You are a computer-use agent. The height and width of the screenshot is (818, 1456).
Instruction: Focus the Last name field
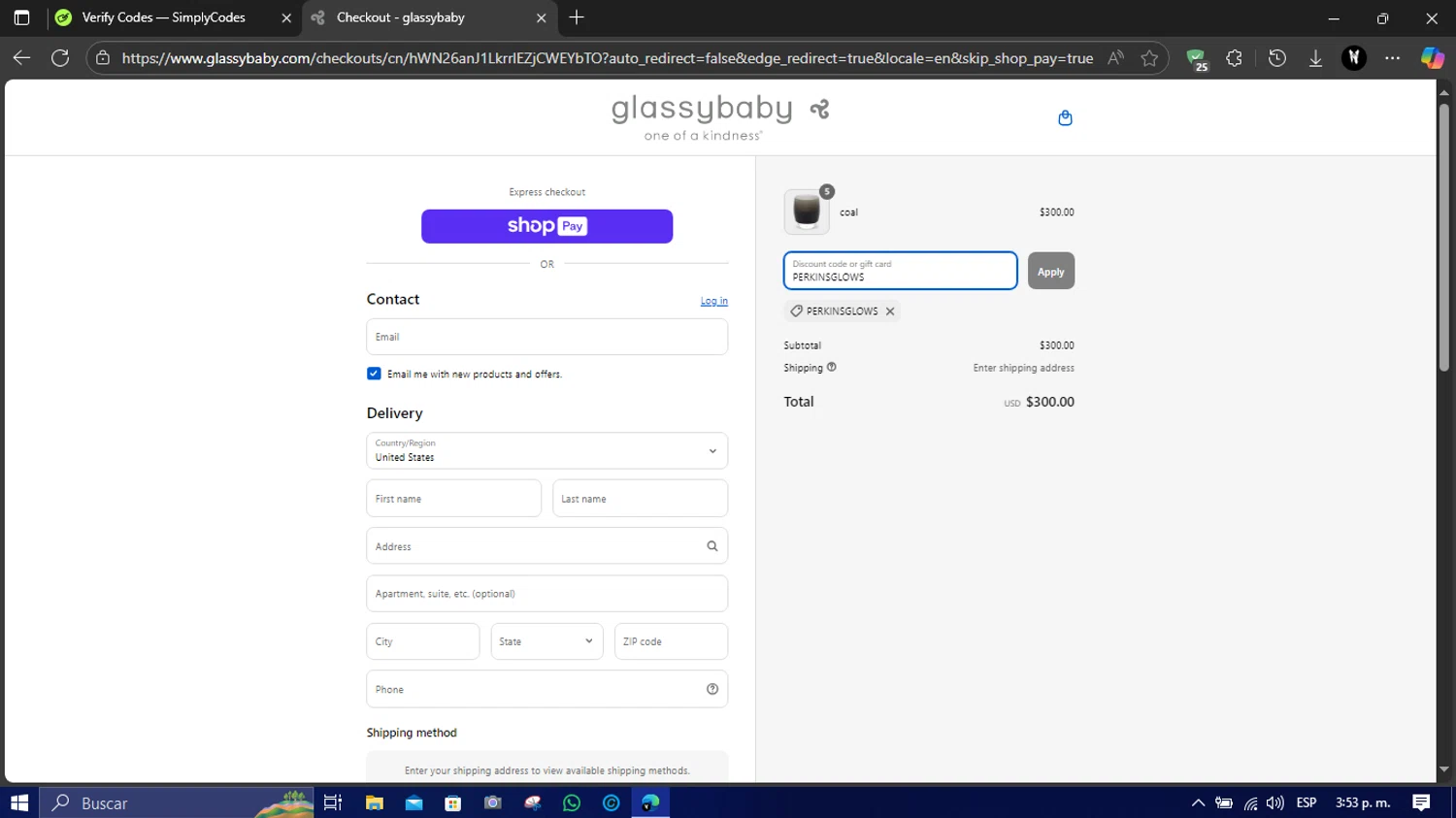[x=640, y=498]
